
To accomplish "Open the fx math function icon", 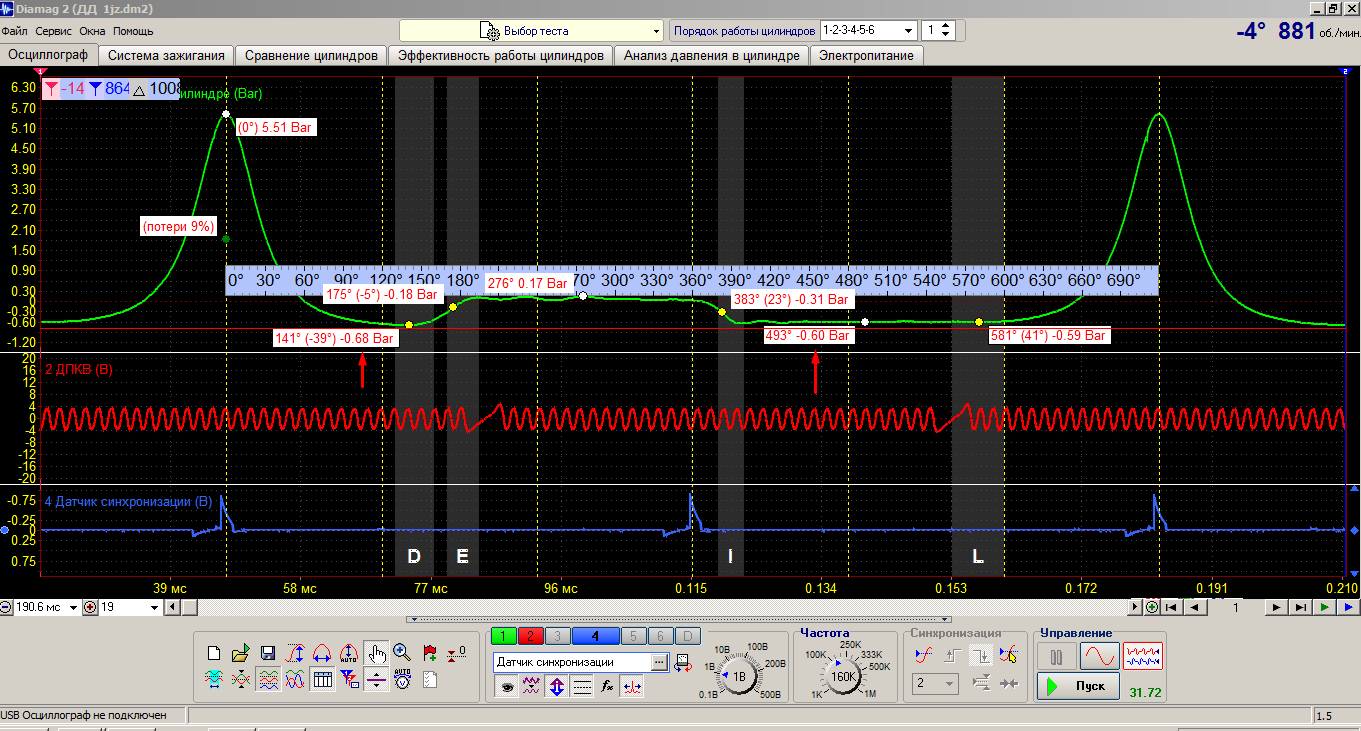I will click(607, 687).
